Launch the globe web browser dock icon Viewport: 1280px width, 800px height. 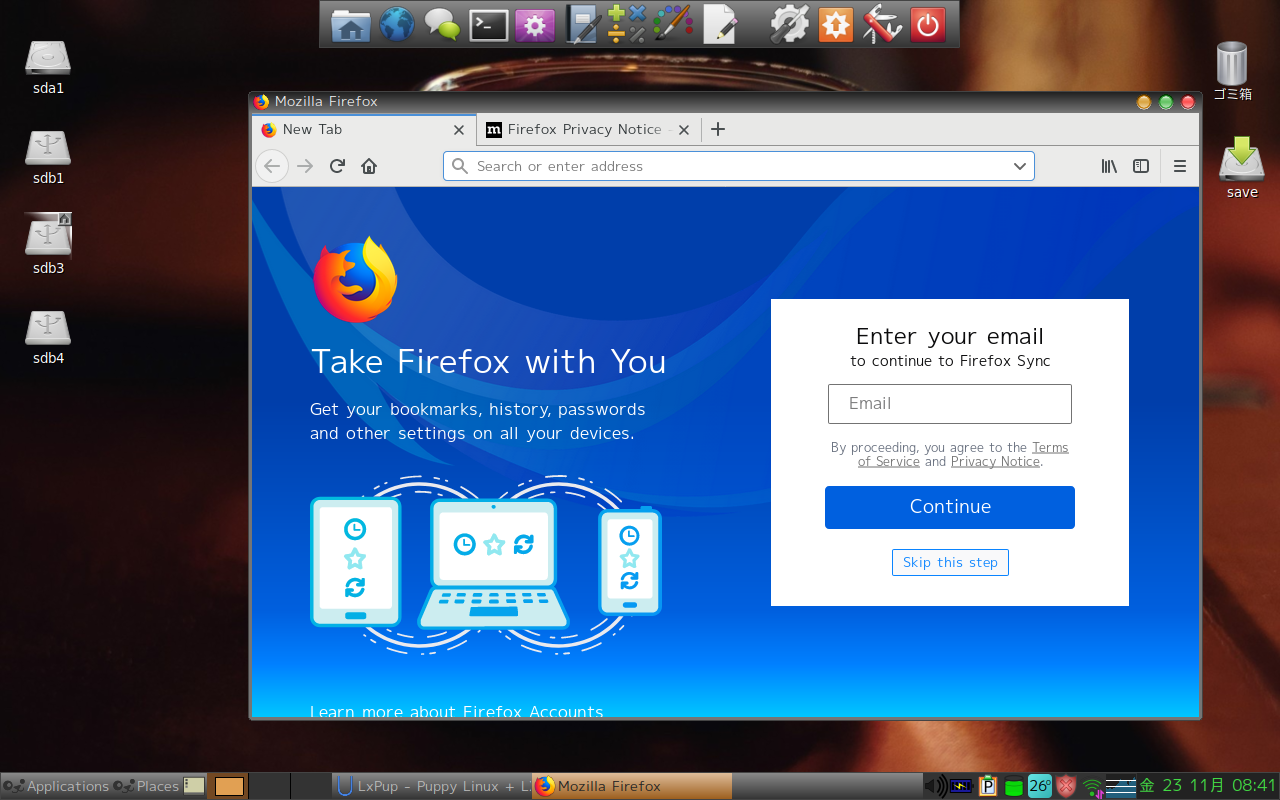coord(396,24)
